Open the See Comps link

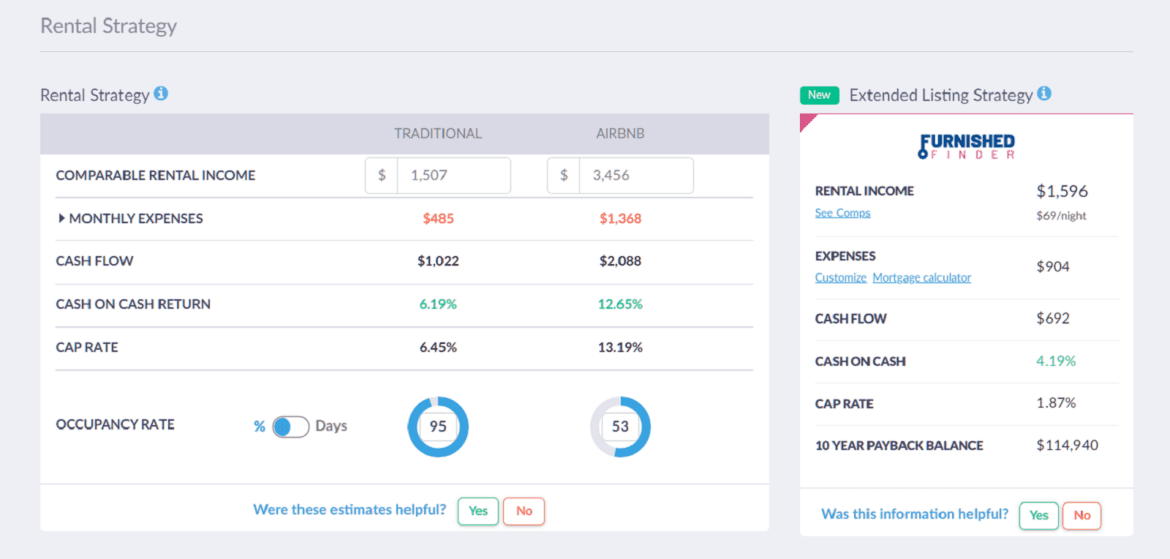coord(842,213)
